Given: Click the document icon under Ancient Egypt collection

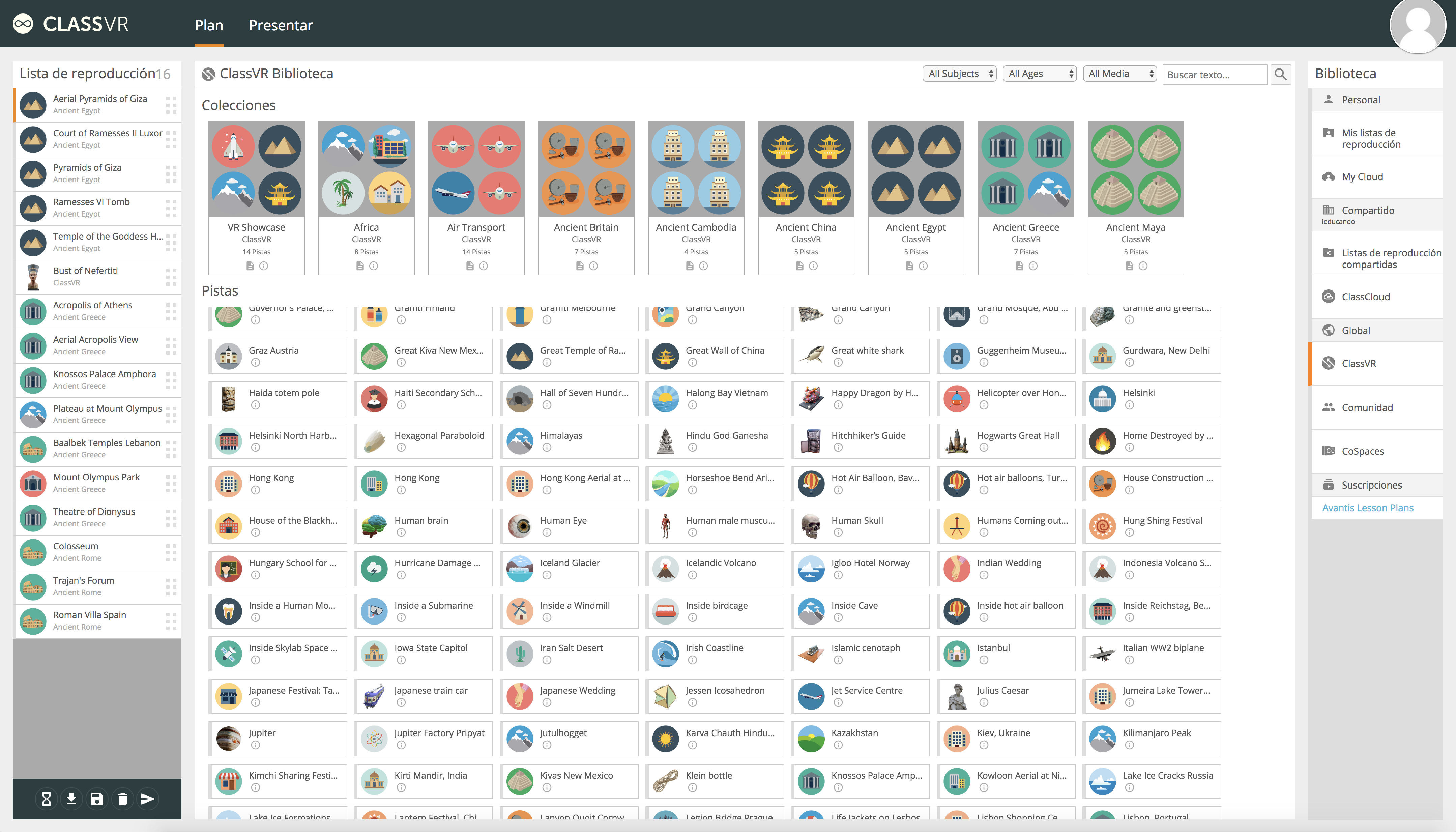Looking at the screenshot, I should click(909, 266).
